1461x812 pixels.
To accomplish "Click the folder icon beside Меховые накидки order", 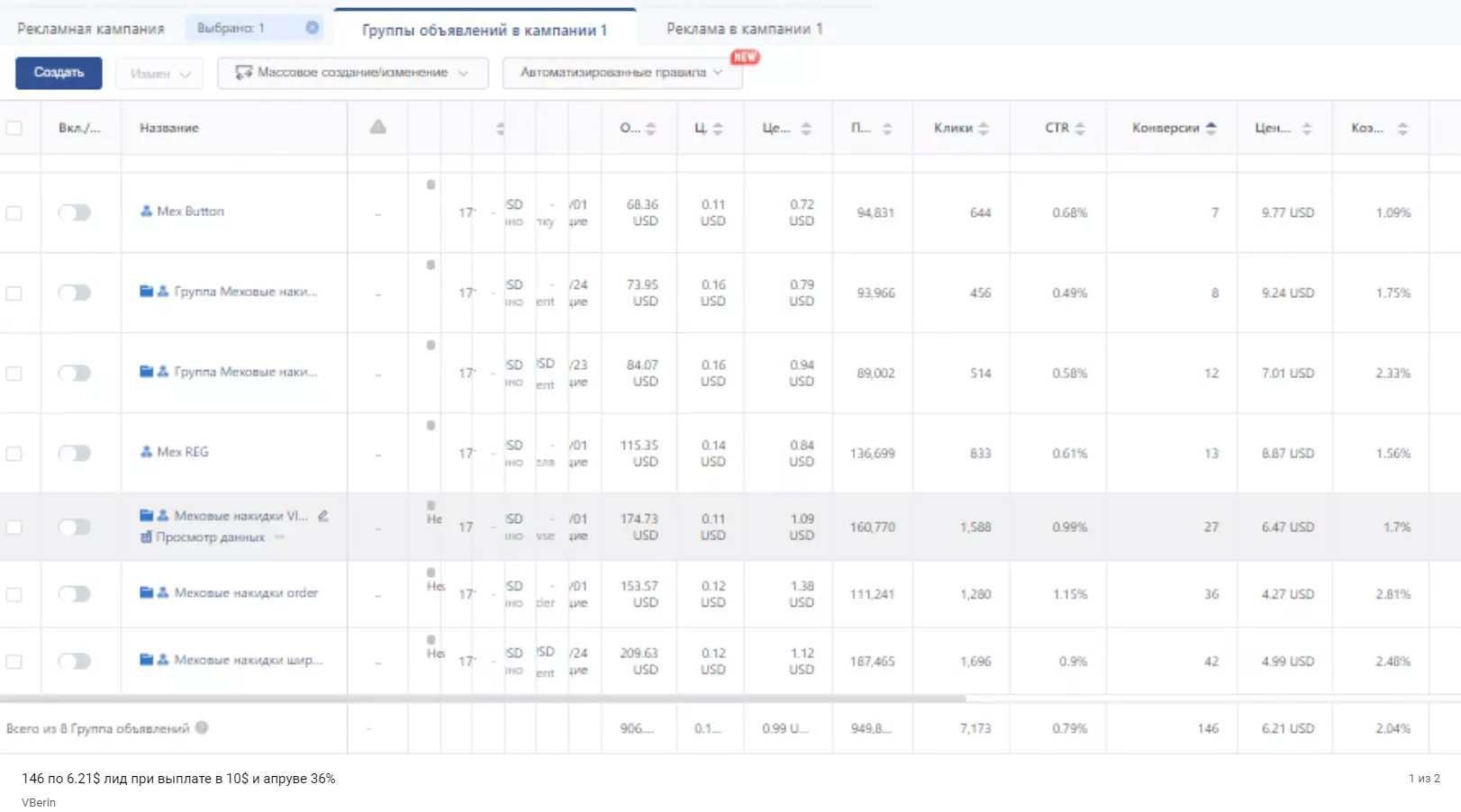I will [146, 592].
